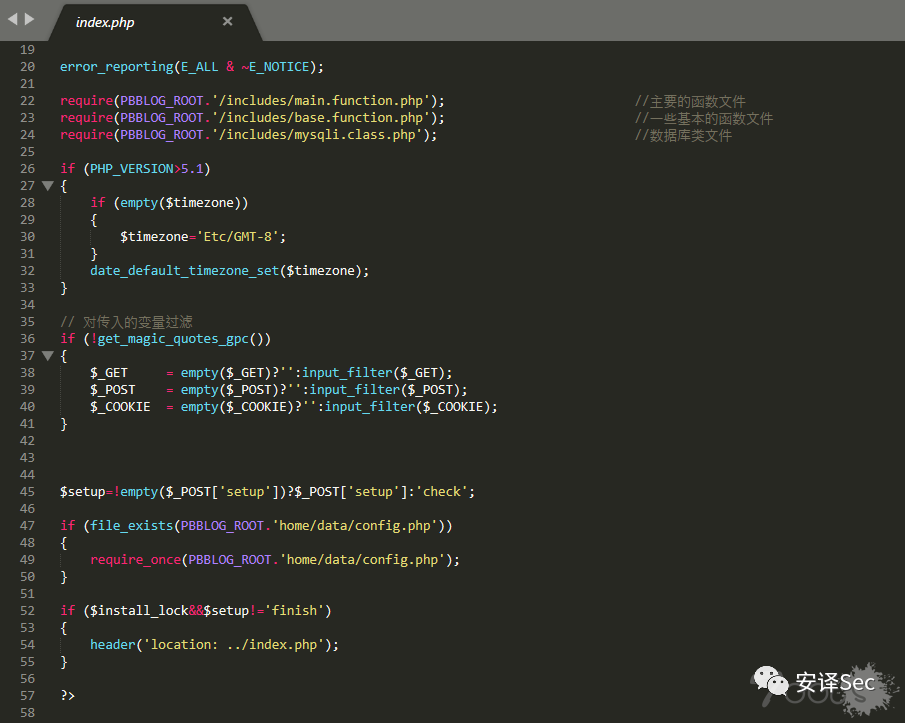The image size is (905, 723).
Task: Close the index.php tab
Action: click(227, 21)
